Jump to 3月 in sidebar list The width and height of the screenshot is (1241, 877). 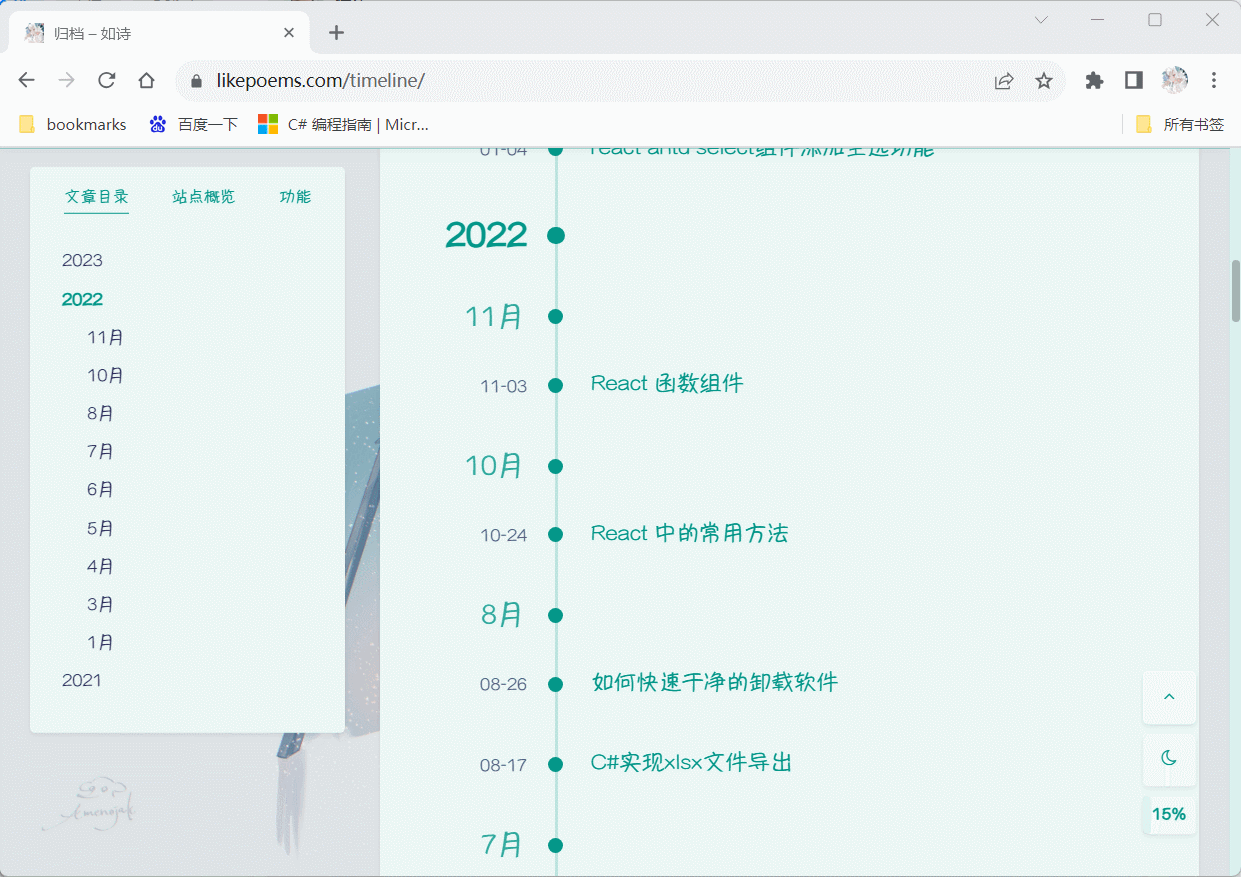(100, 605)
